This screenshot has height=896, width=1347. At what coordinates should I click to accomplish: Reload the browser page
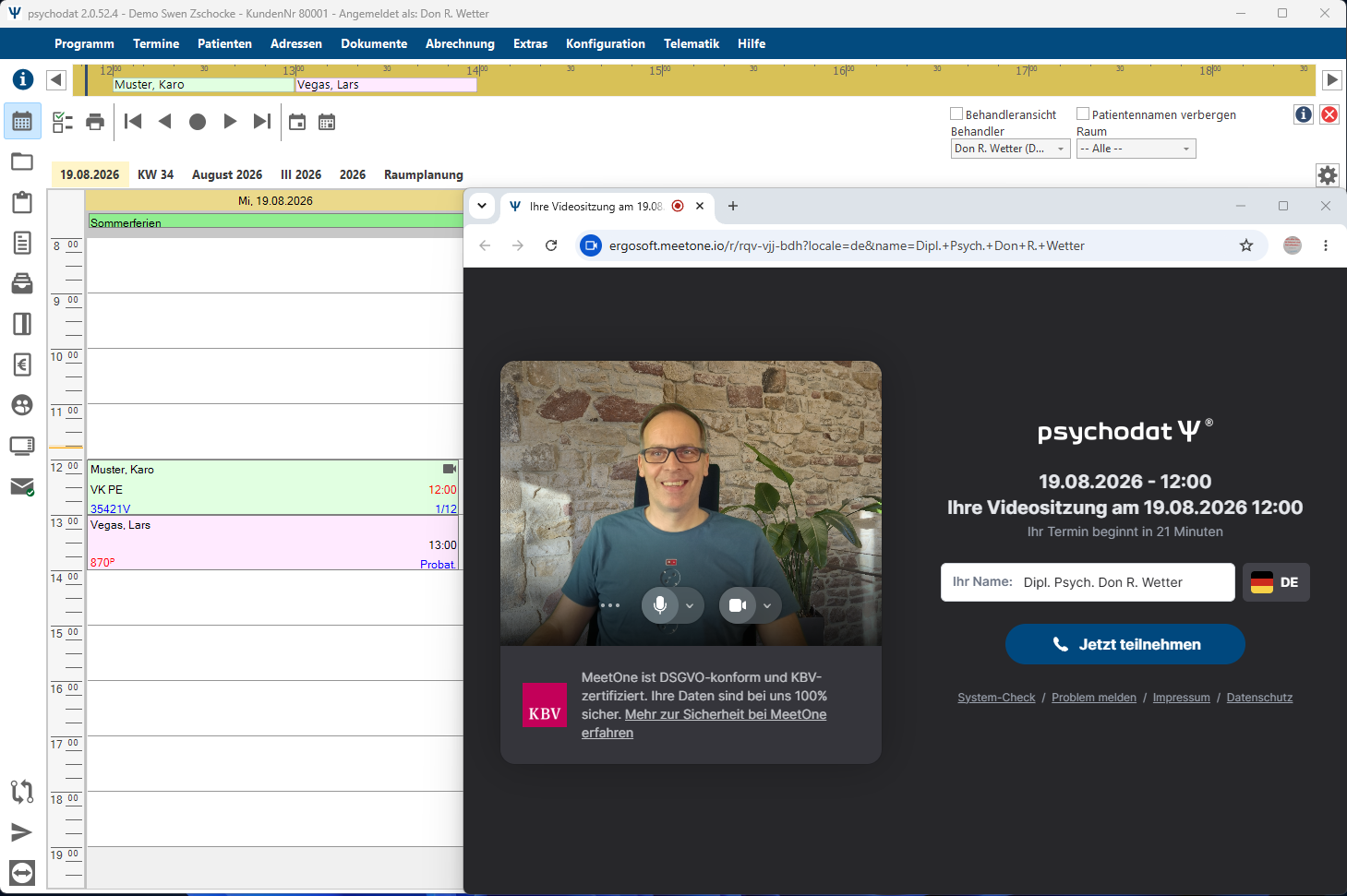(x=551, y=245)
